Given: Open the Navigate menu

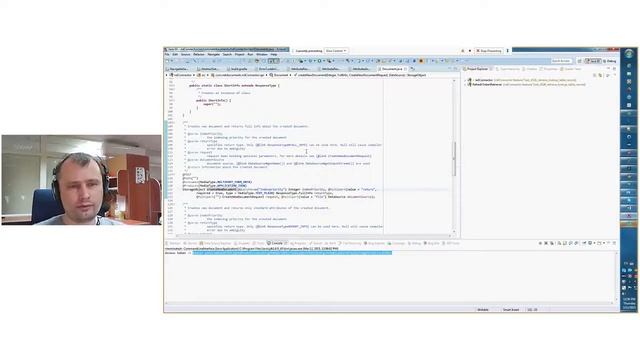Looking at the screenshot, I should pyautogui.click(x=213, y=54).
